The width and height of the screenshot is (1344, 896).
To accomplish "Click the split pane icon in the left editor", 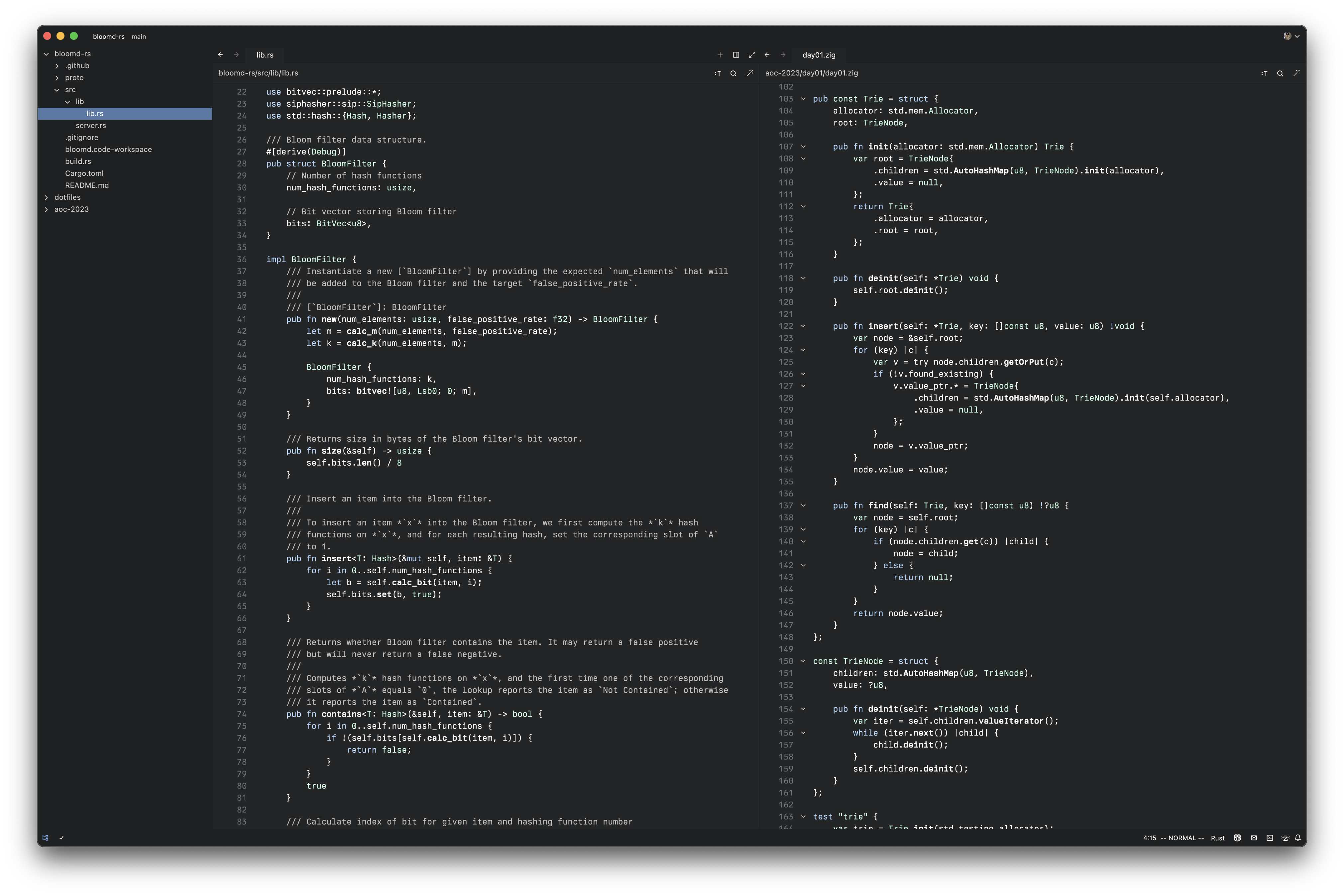I will click(x=736, y=55).
